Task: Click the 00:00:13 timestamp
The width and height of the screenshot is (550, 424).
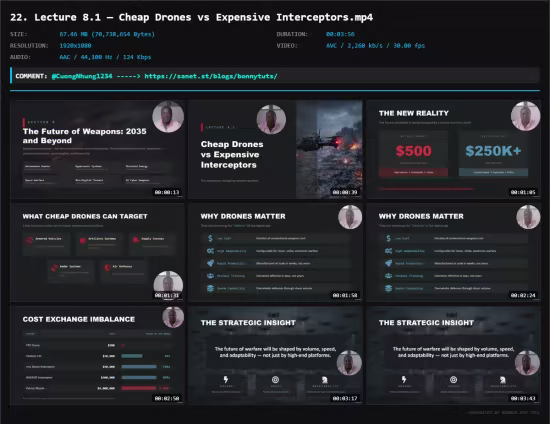Action: pyautogui.click(x=167, y=192)
